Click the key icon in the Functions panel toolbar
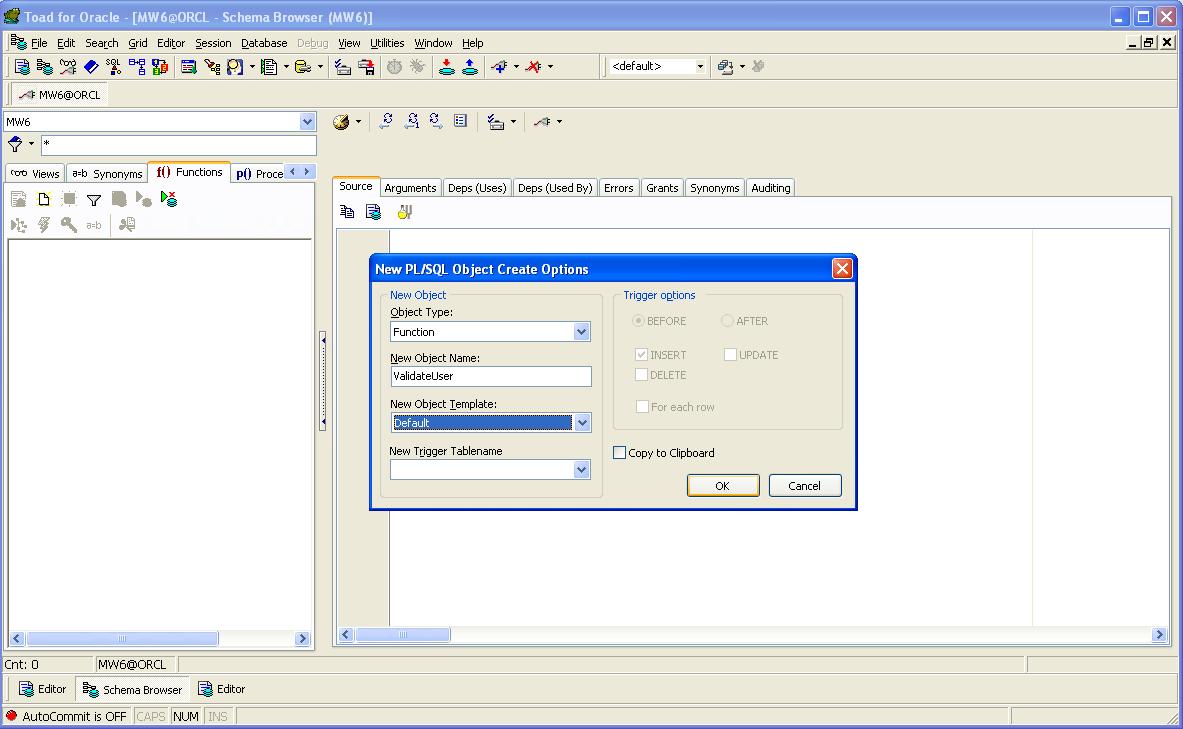This screenshot has width=1183, height=729. (67, 224)
